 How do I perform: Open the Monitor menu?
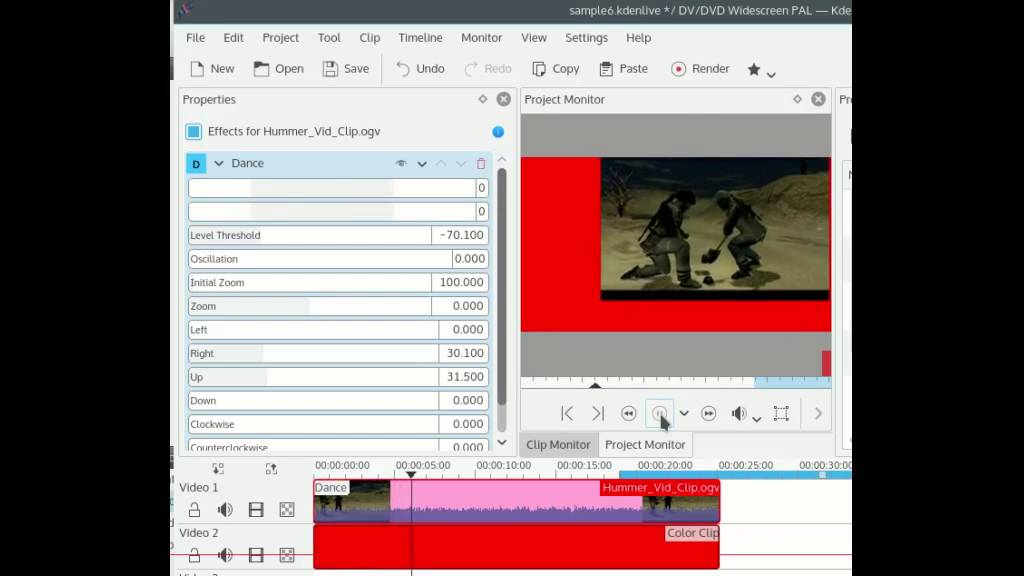481,38
